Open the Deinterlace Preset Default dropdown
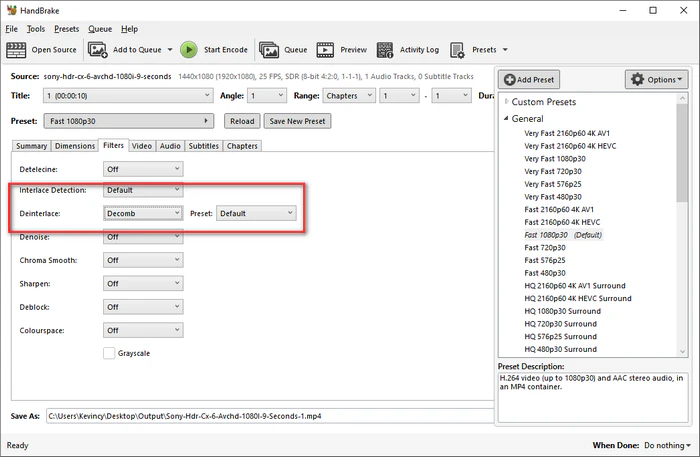Viewport: 700px width, 457px height. click(256, 213)
